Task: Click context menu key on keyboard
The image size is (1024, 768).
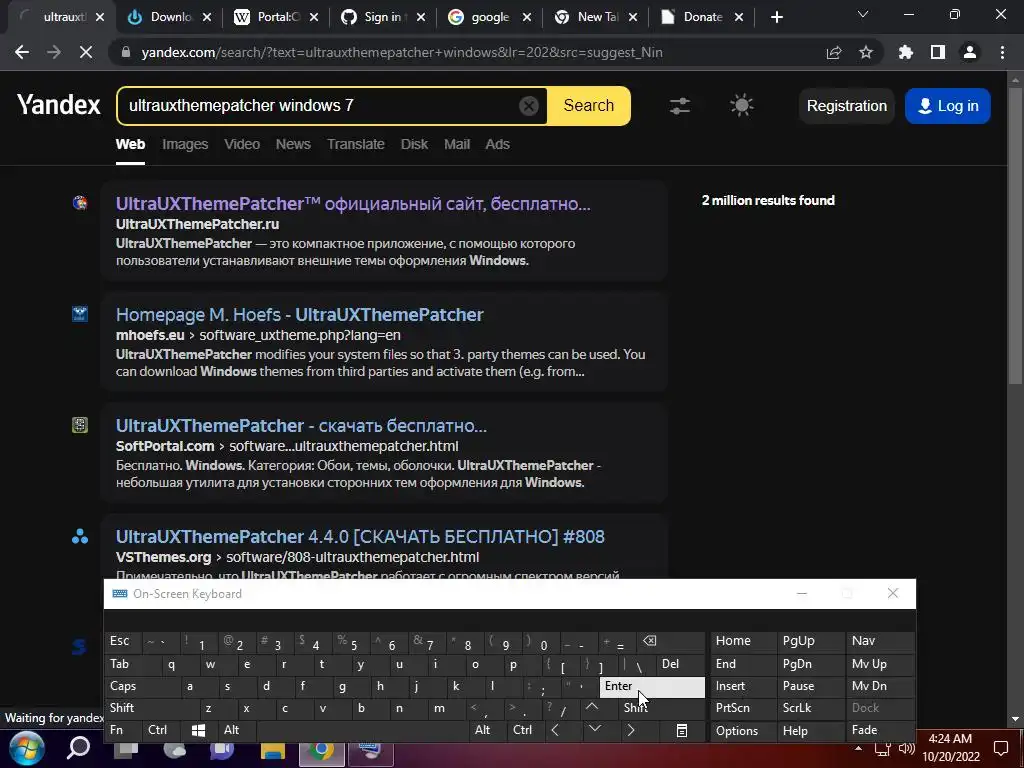Action: [682, 730]
